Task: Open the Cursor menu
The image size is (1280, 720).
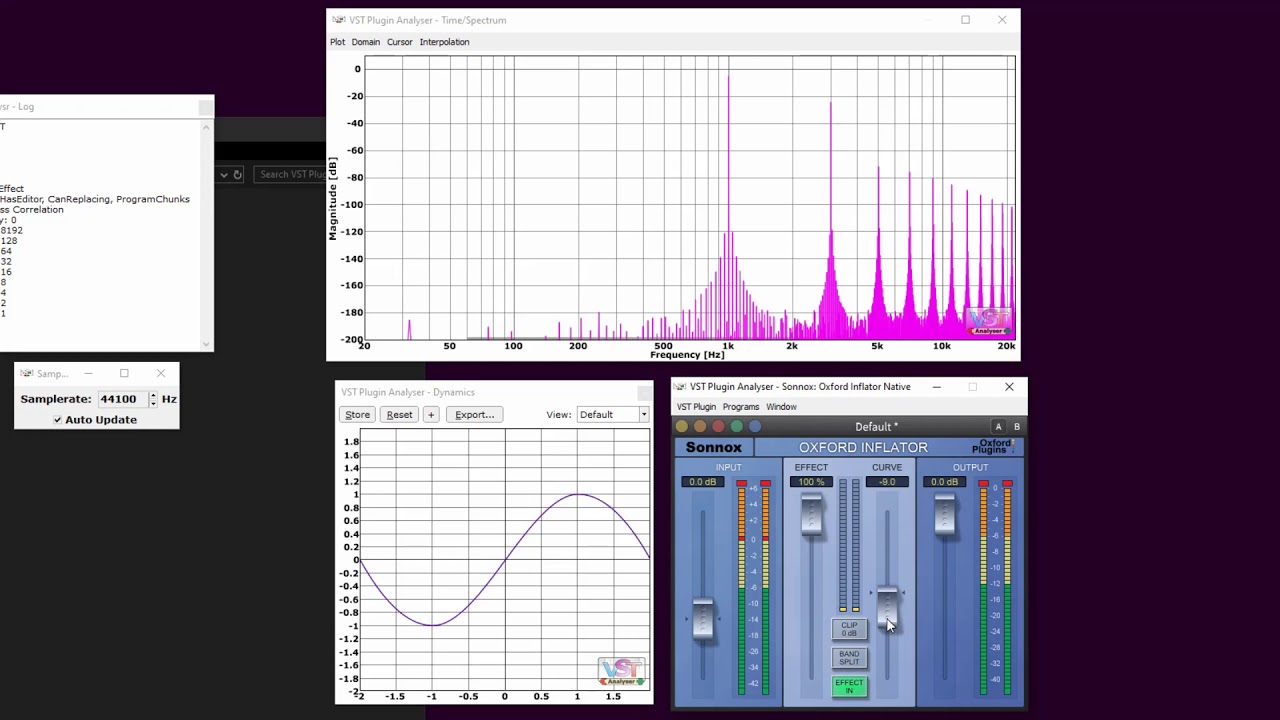Action: point(399,42)
